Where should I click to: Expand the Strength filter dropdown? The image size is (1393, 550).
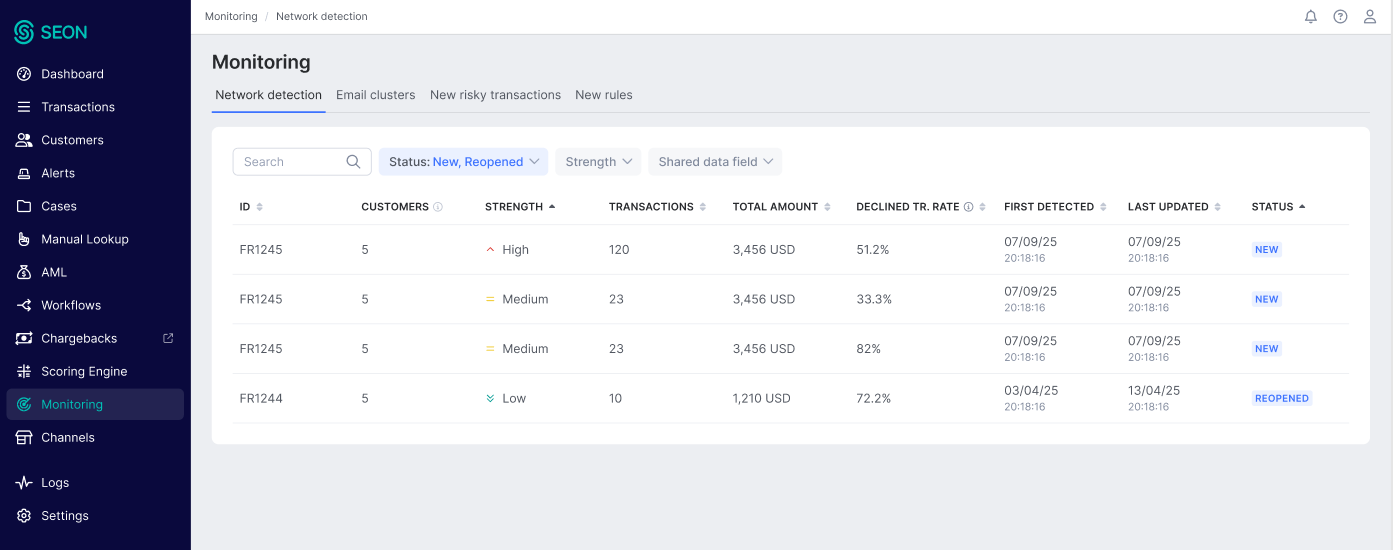coord(598,162)
